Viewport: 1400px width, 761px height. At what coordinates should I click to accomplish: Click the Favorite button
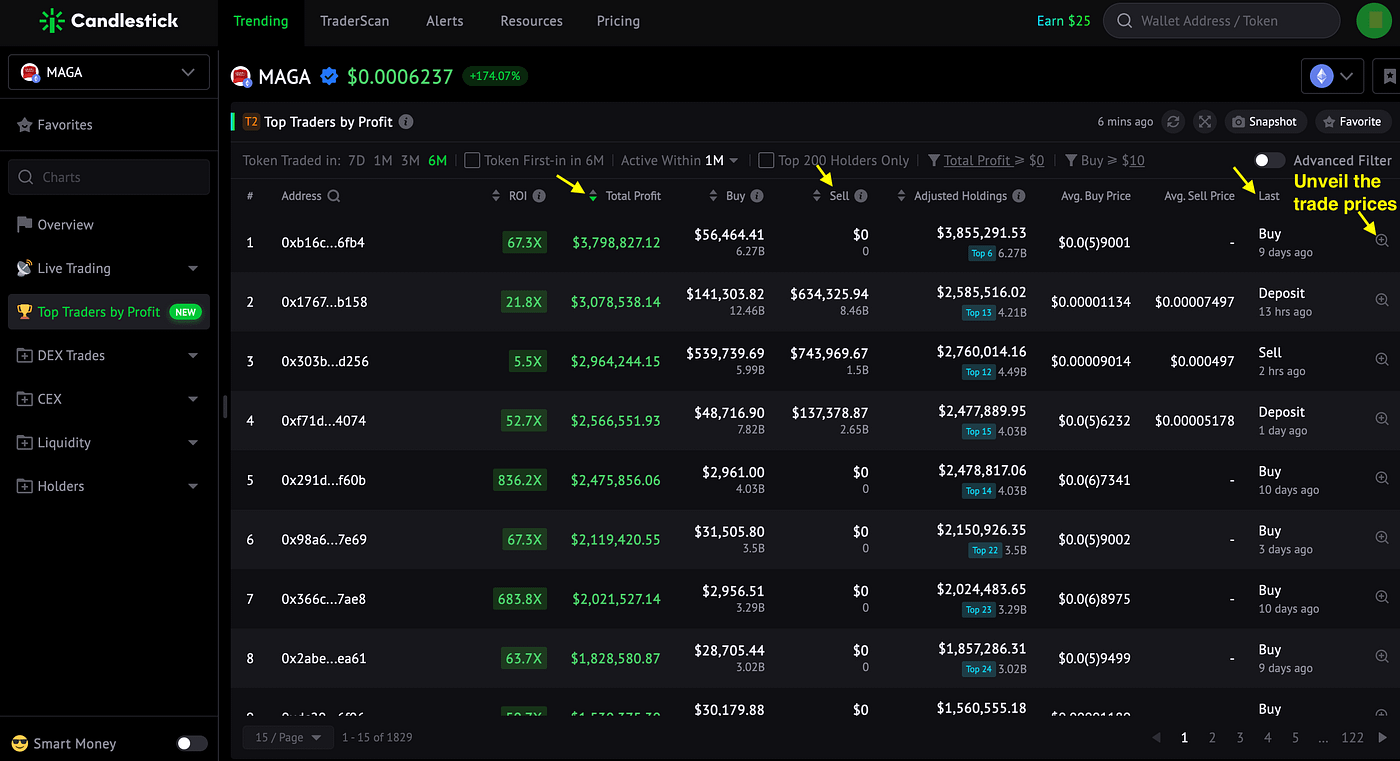click(x=1352, y=122)
